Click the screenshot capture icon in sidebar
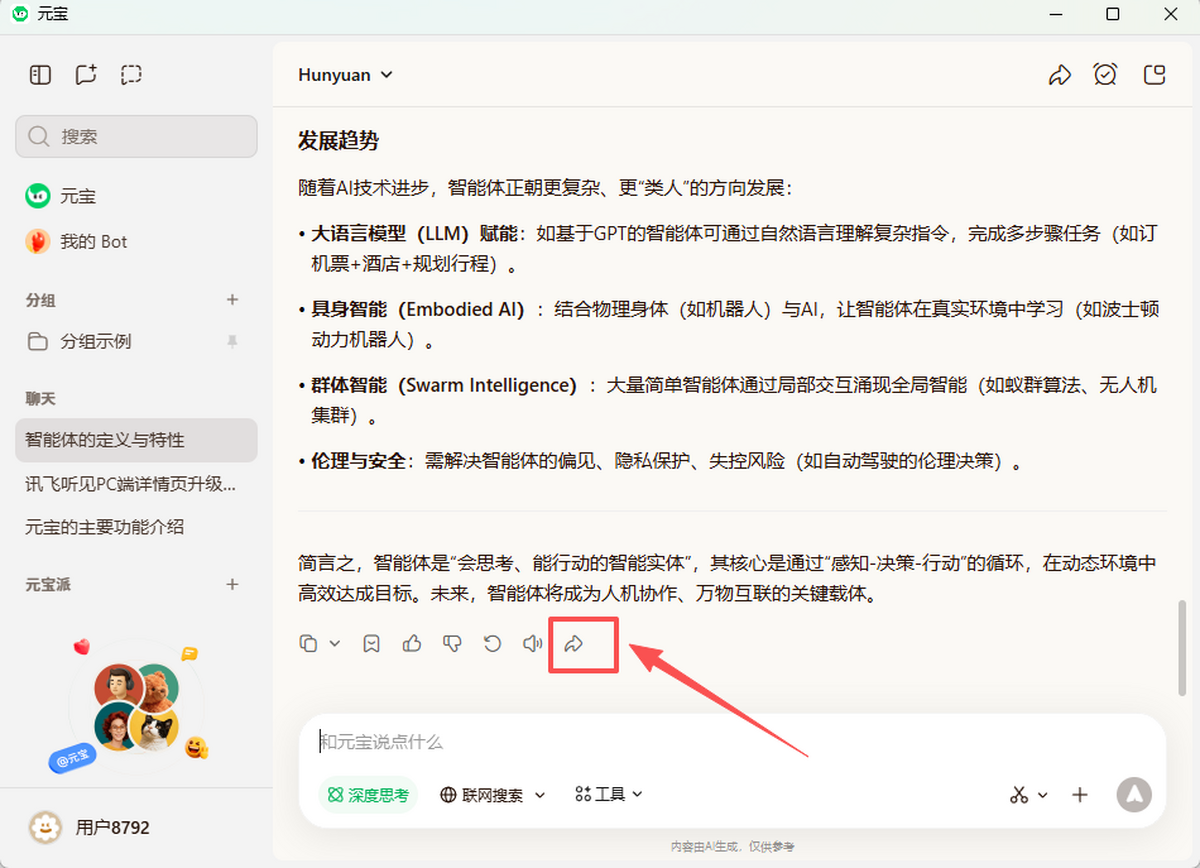The height and width of the screenshot is (868, 1200). 131,75
